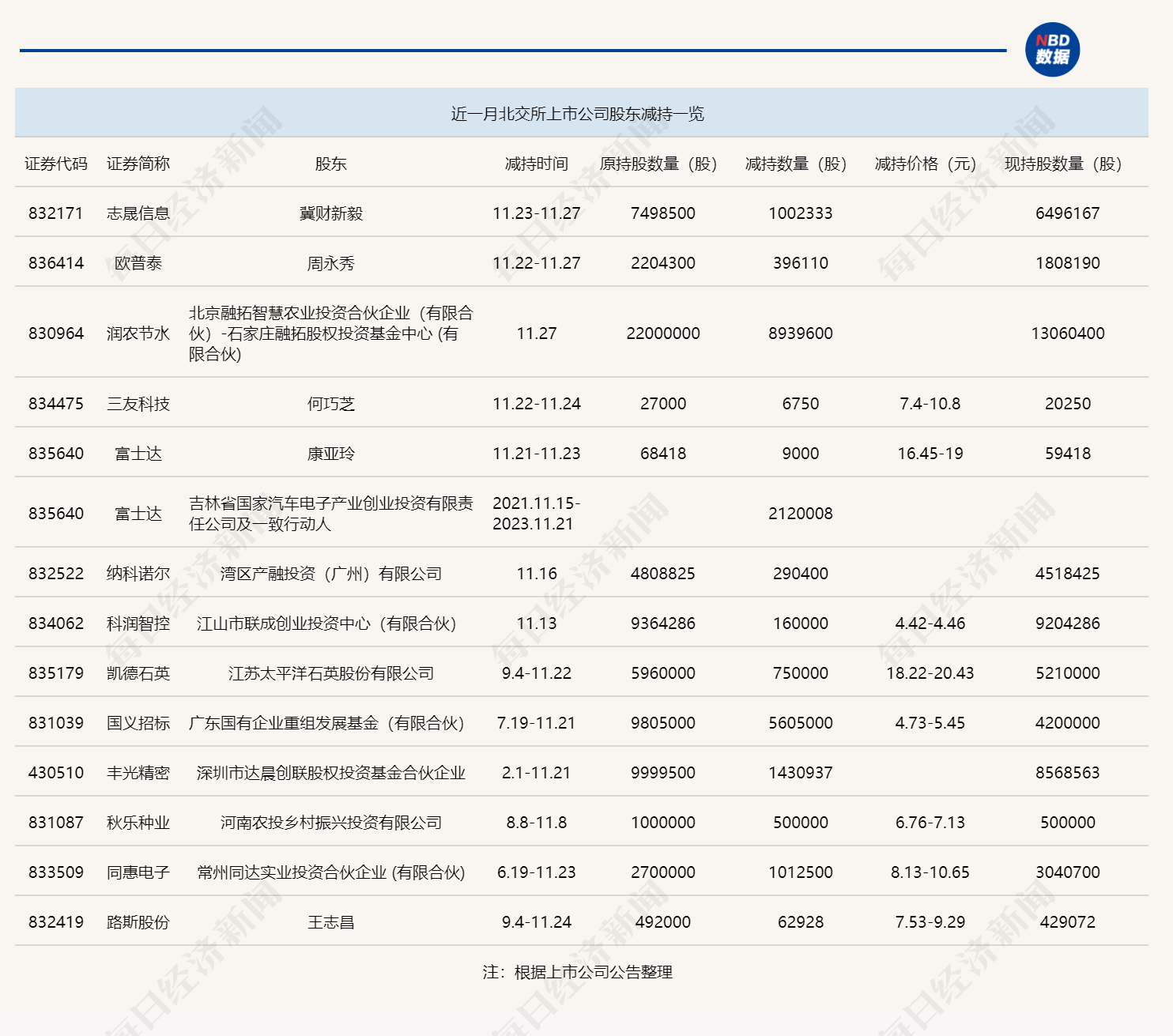This screenshot has width=1173, height=1036.
Task: Select price range 18.22-20.43
Action: coord(930,673)
